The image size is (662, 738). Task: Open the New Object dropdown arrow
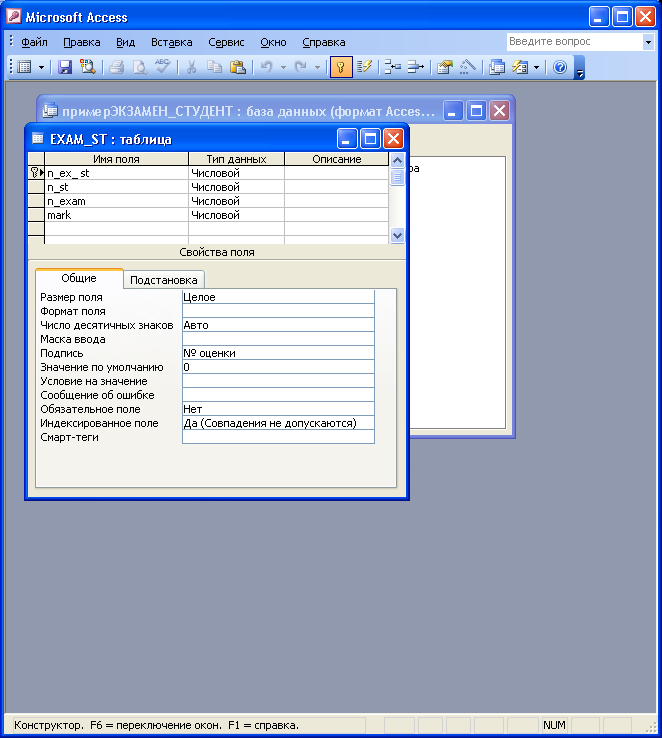tap(536, 67)
